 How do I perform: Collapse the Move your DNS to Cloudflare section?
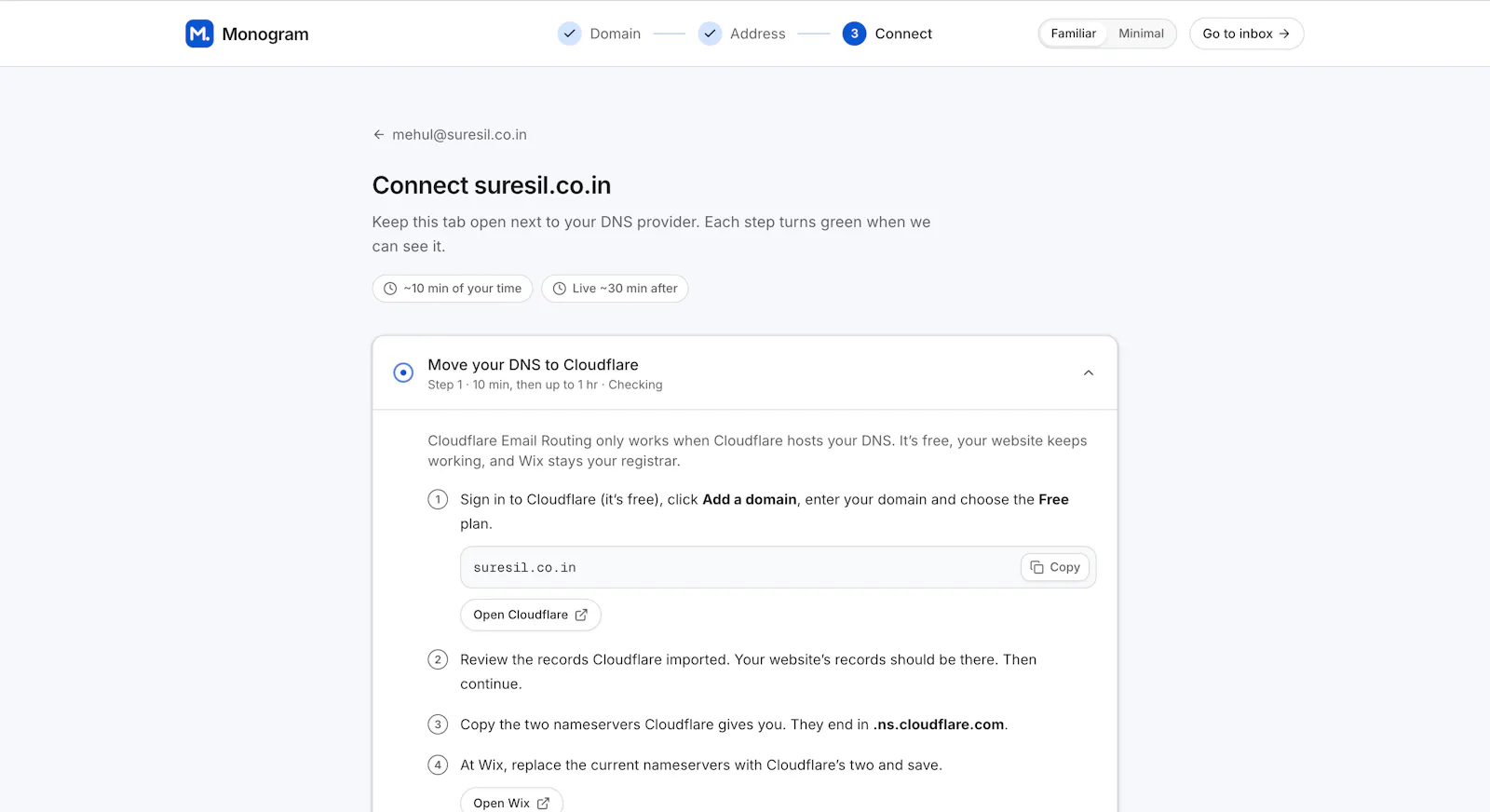point(1088,372)
